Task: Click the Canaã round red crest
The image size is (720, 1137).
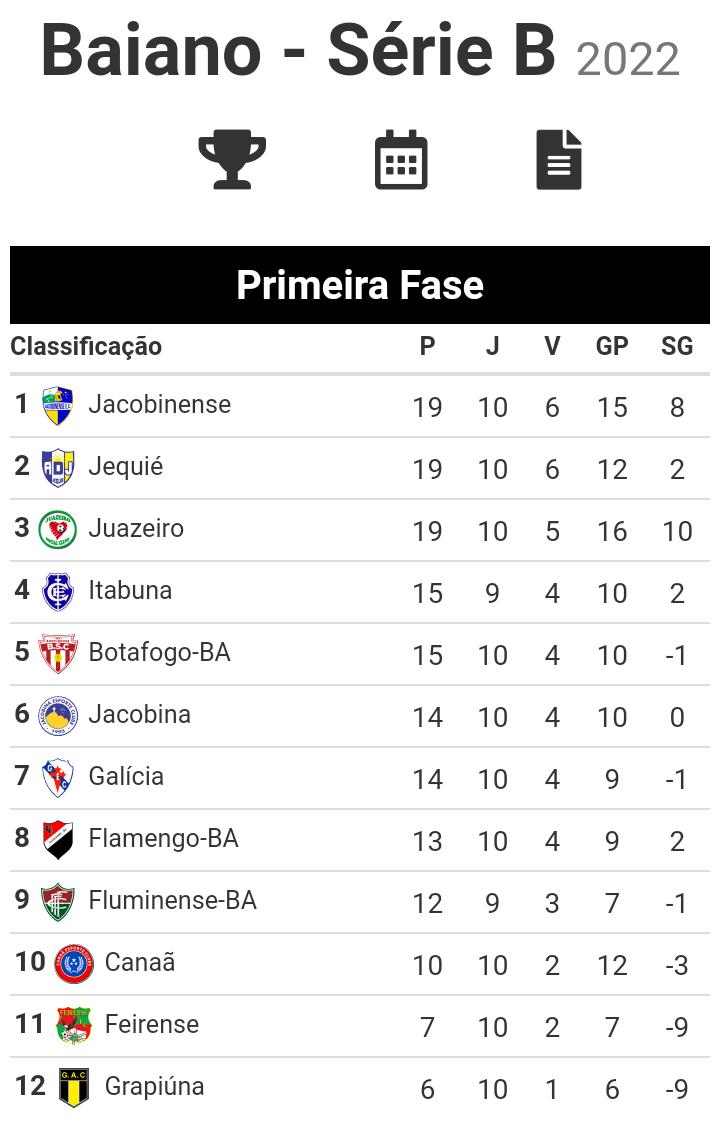Action: 74,963
